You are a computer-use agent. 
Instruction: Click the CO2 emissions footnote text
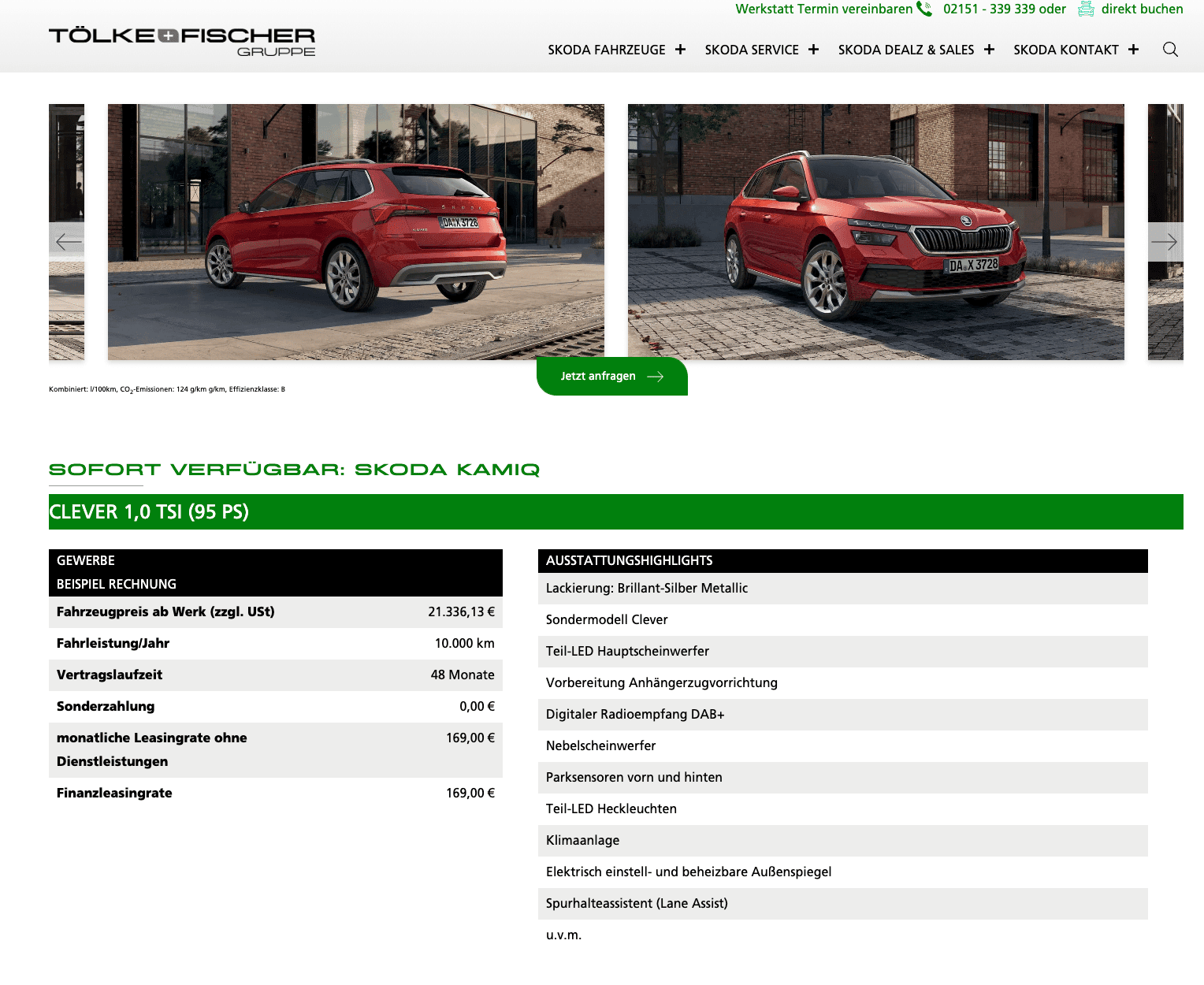[167, 389]
